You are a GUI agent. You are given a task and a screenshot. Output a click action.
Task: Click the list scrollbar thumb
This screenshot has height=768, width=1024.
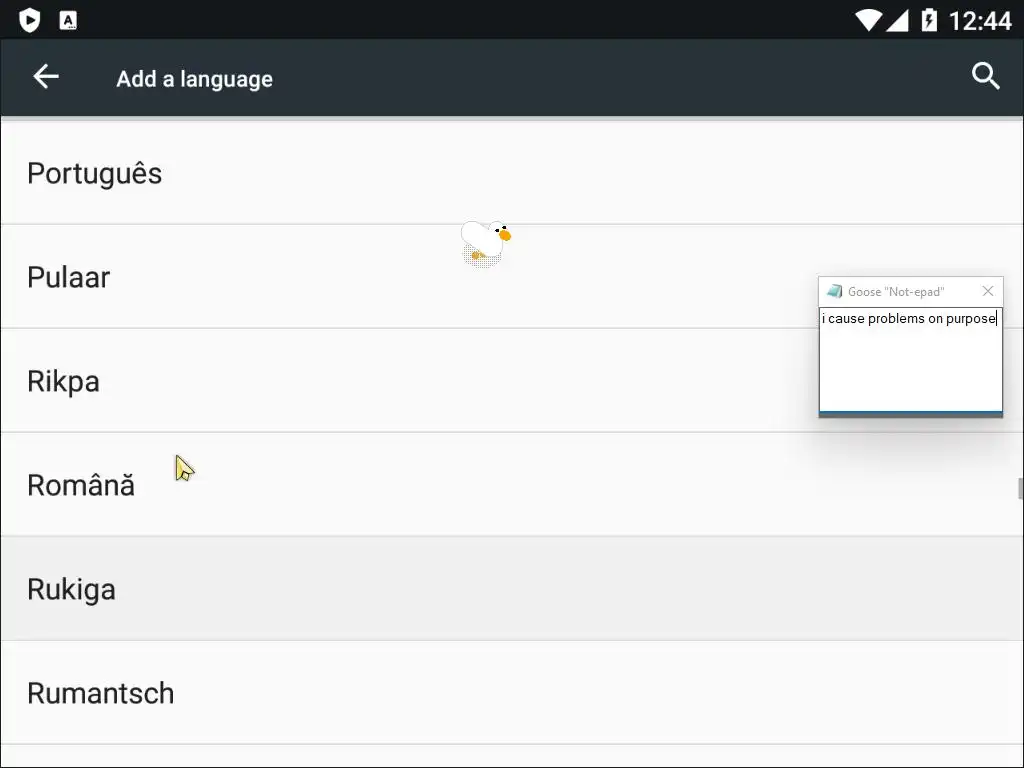[1020, 488]
